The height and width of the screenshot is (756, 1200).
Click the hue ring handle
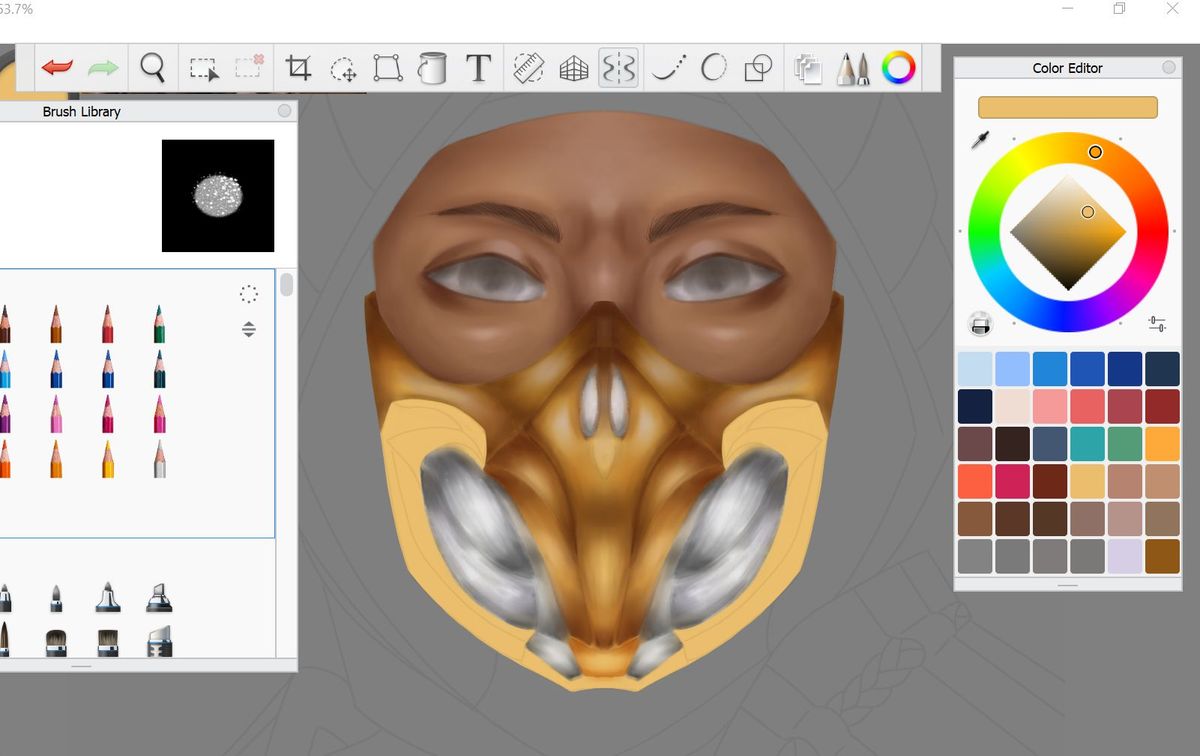point(1095,152)
